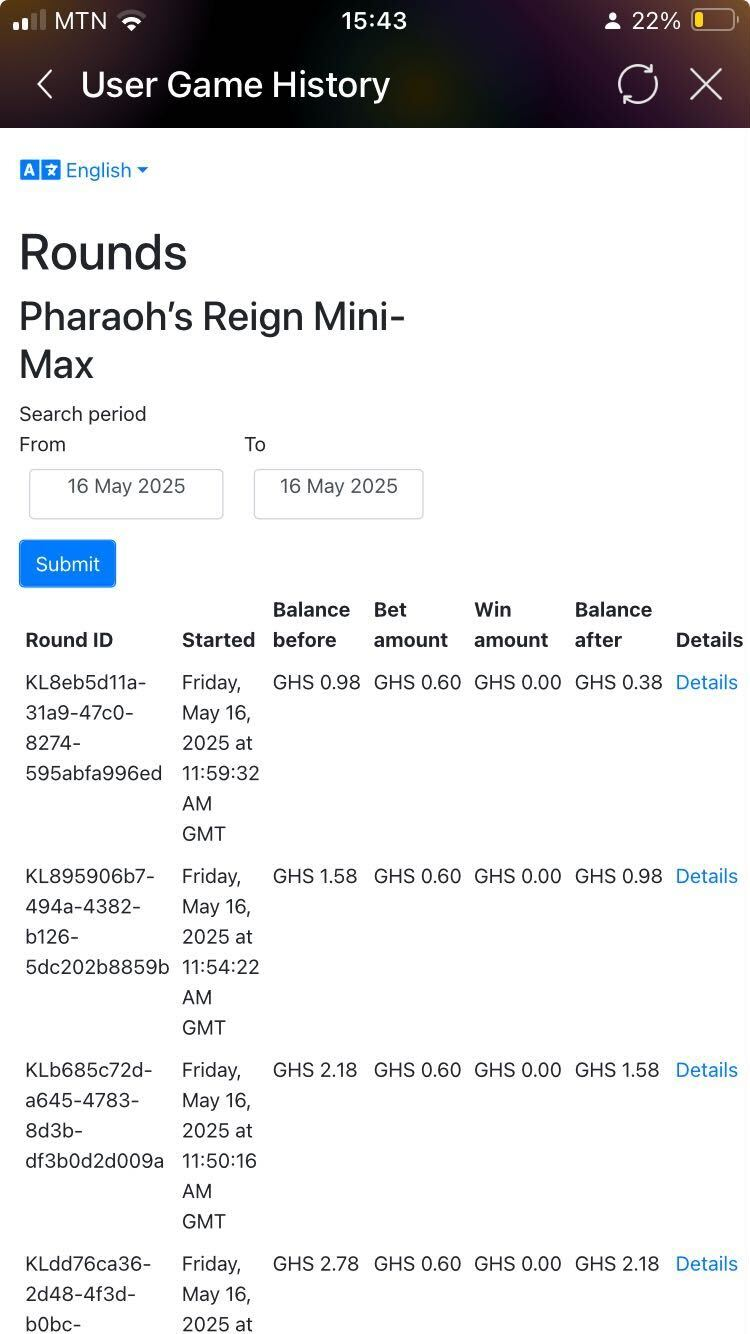The width and height of the screenshot is (750, 1334).
Task: Tap the personal hotspot user icon
Action: click(x=612, y=21)
